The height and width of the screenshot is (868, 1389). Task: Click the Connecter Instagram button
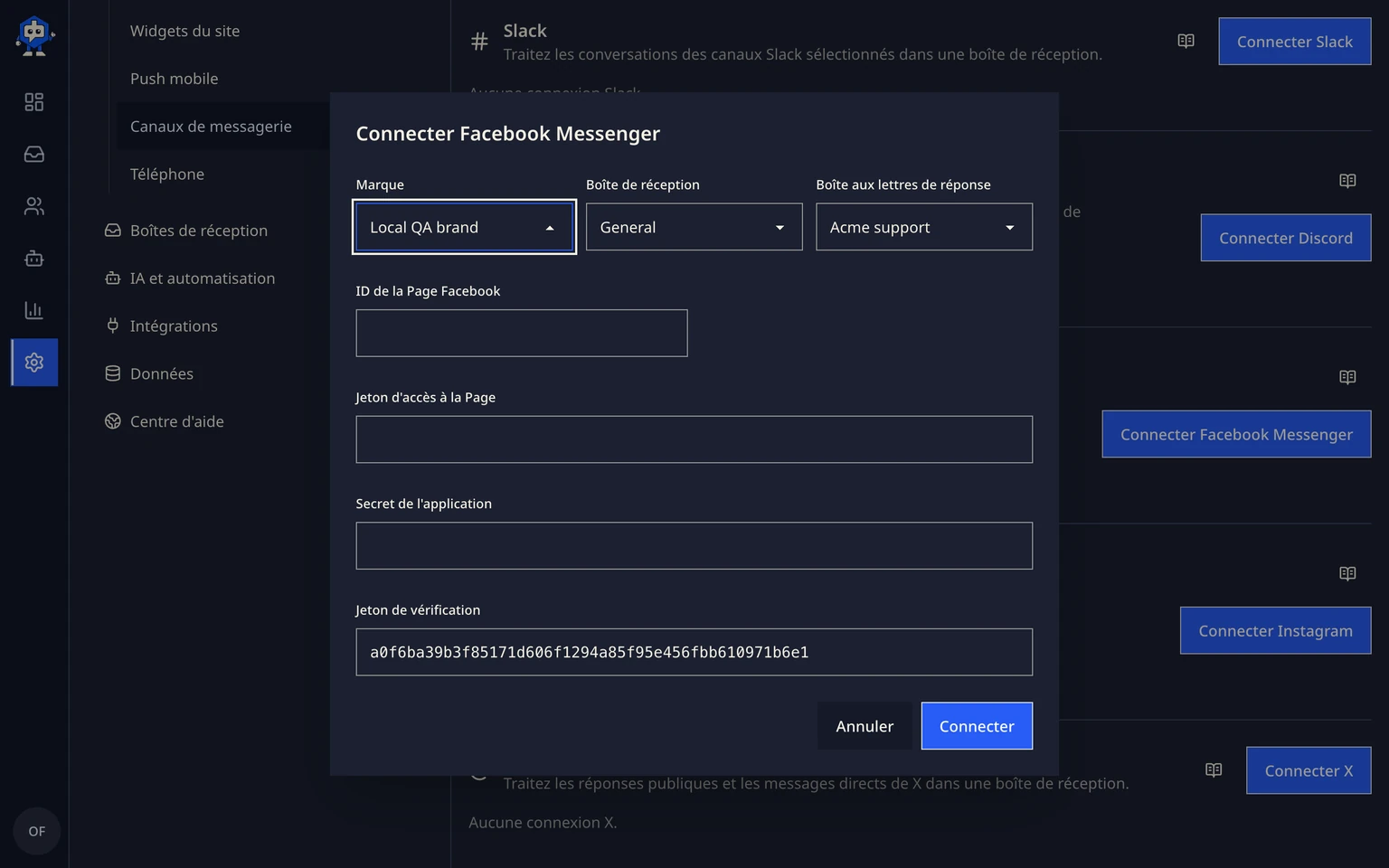point(1275,630)
